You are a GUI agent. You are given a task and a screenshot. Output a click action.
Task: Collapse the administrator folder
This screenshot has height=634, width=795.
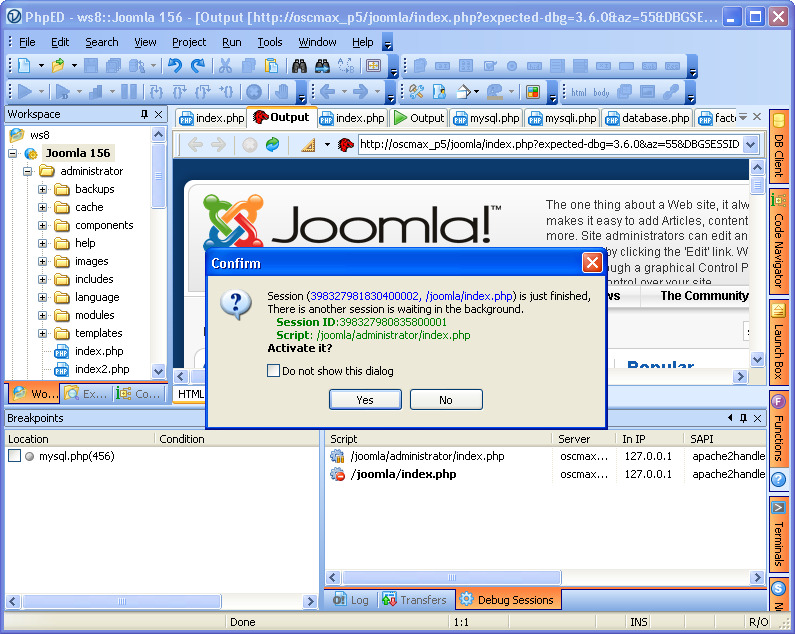[27, 171]
